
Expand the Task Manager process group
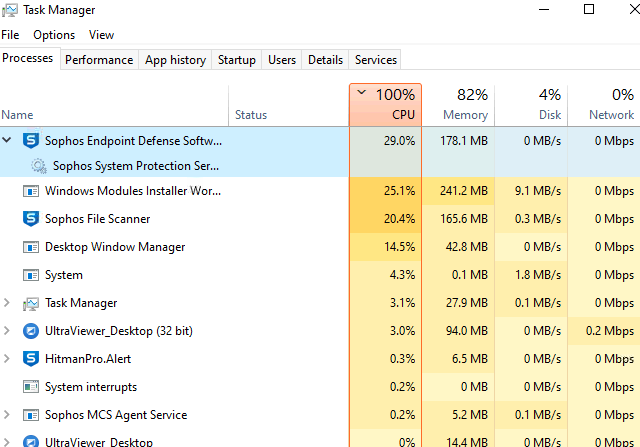(9, 303)
